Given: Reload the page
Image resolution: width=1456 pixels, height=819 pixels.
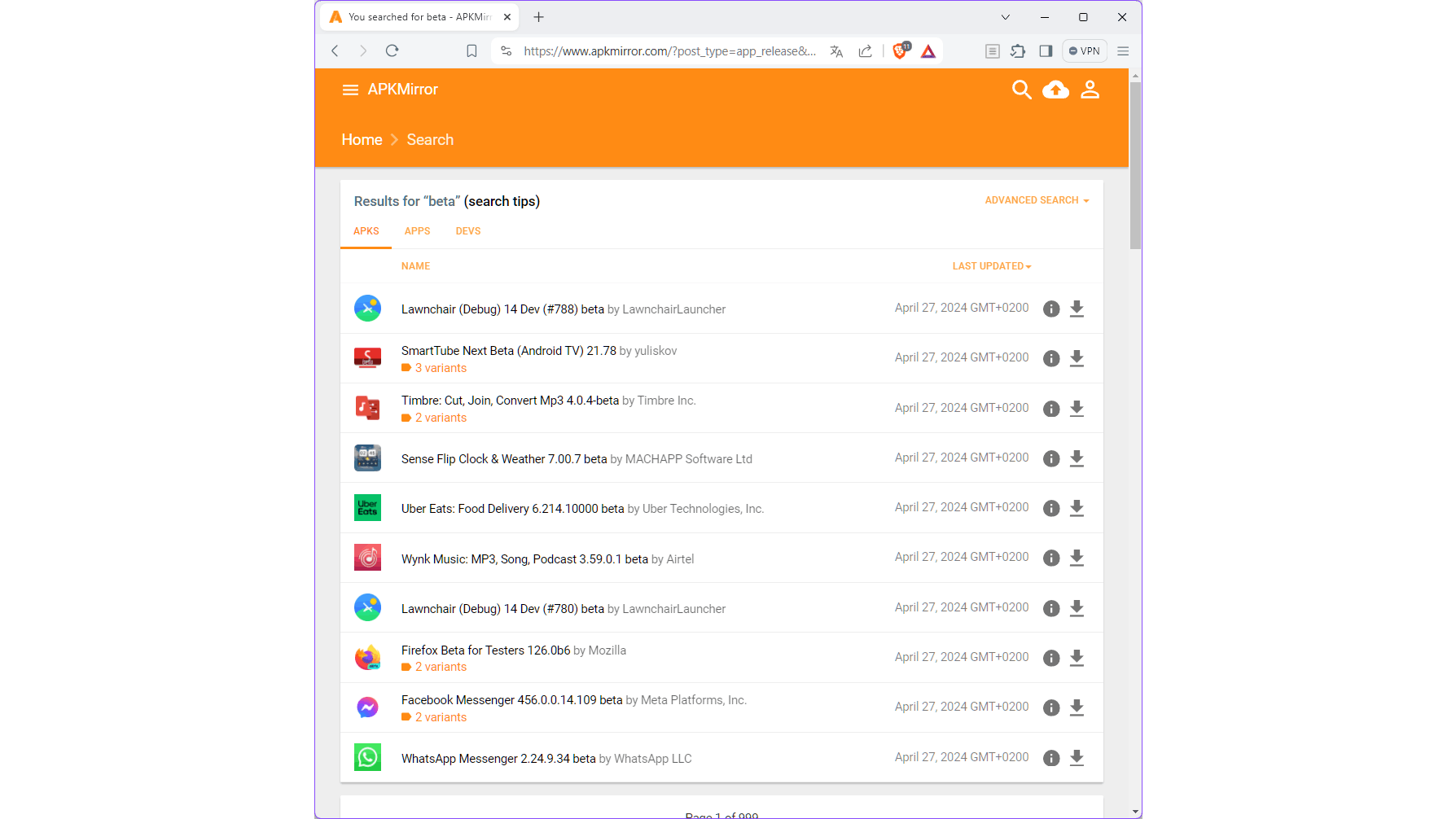Looking at the screenshot, I should coord(392,50).
